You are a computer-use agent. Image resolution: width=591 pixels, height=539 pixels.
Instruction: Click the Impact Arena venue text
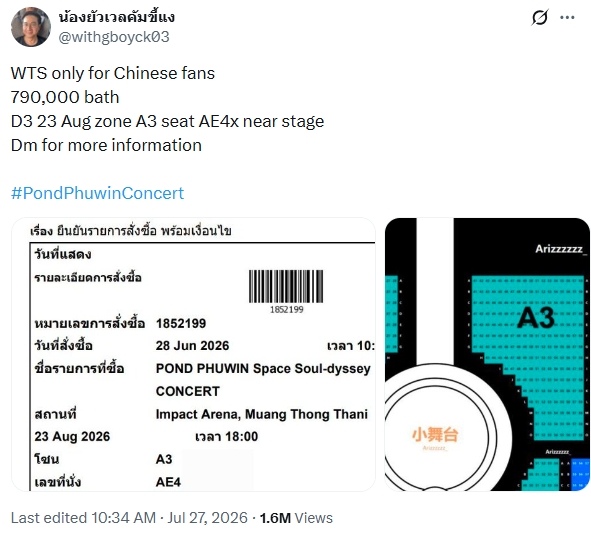[262, 414]
